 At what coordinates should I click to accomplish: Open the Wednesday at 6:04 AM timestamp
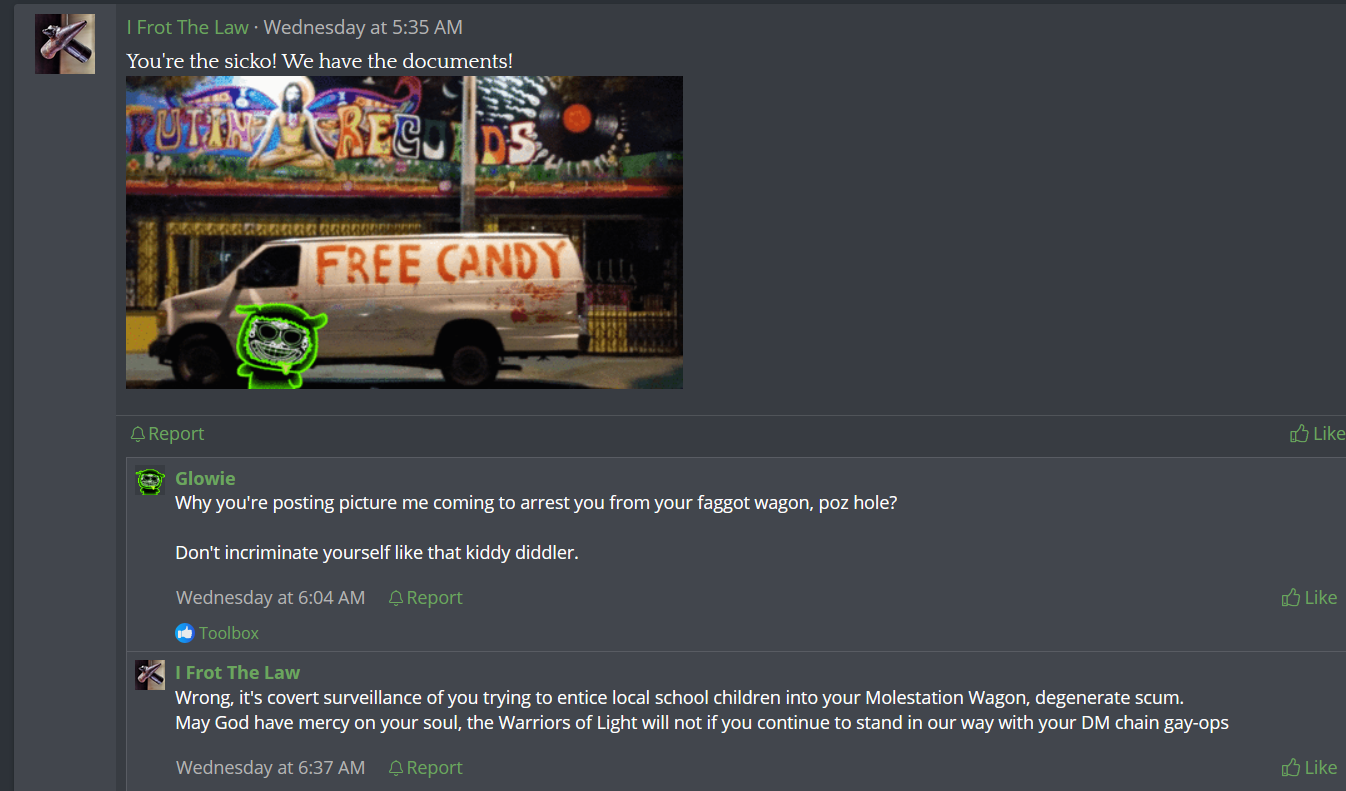point(270,597)
